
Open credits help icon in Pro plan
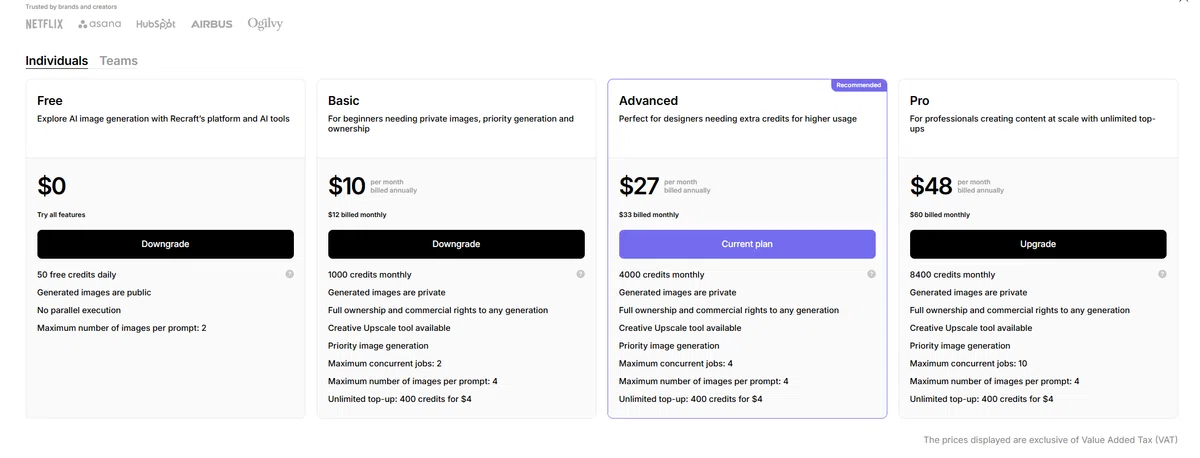tap(1162, 274)
